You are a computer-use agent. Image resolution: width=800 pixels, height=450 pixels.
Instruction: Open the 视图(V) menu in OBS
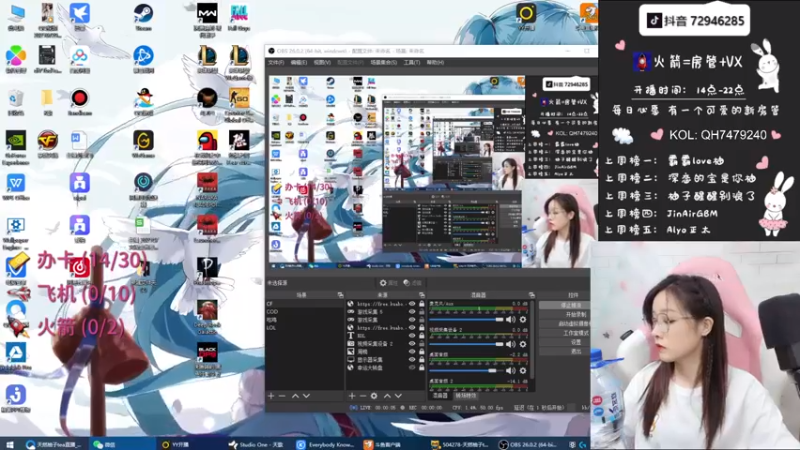322,62
